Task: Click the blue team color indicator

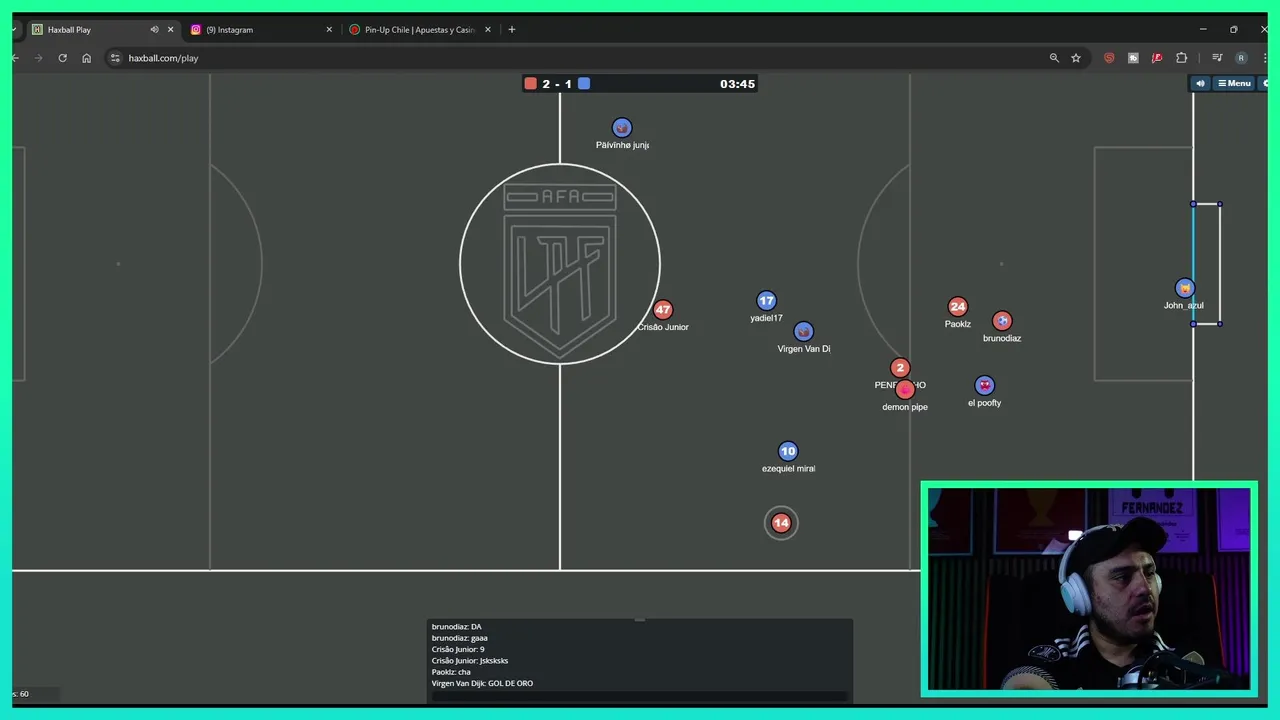Action: tap(584, 84)
